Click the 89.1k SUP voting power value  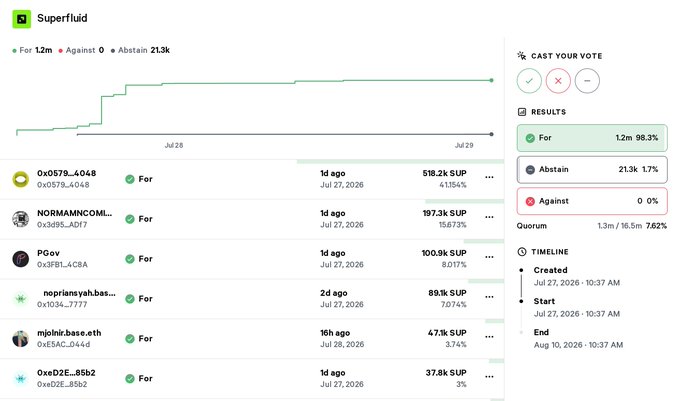[448, 293]
